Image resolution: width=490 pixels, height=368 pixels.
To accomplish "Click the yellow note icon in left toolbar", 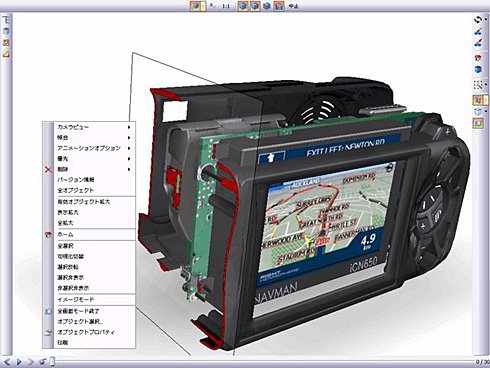I will (x=6, y=54).
